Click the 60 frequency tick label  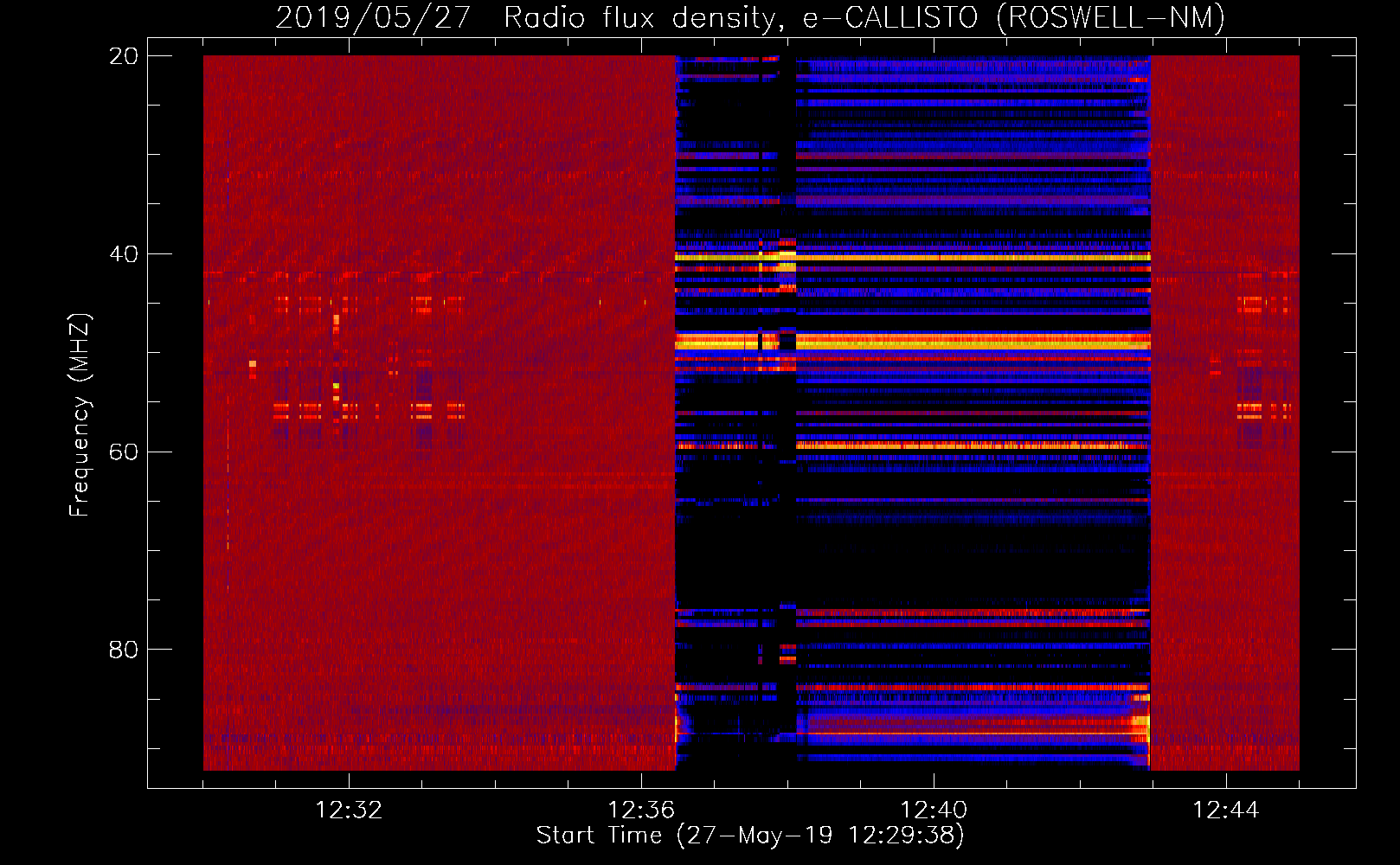point(124,452)
